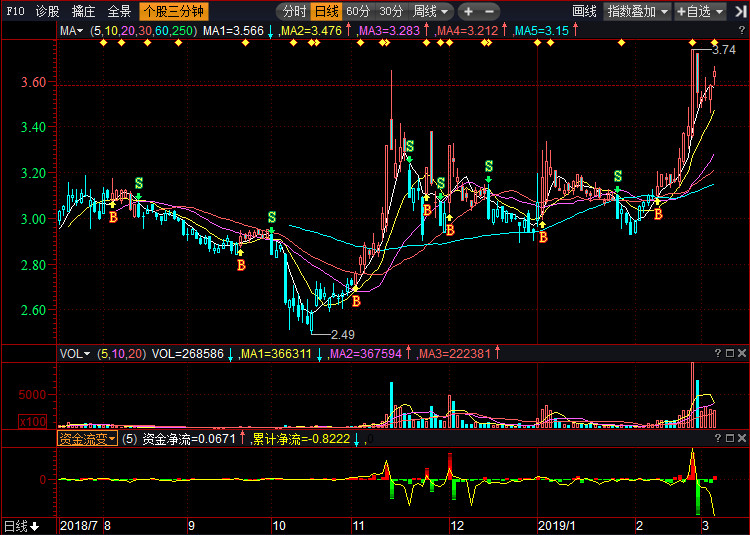Click the B buy signal under the 2.49 low
The image size is (750, 535).
point(356,302)
